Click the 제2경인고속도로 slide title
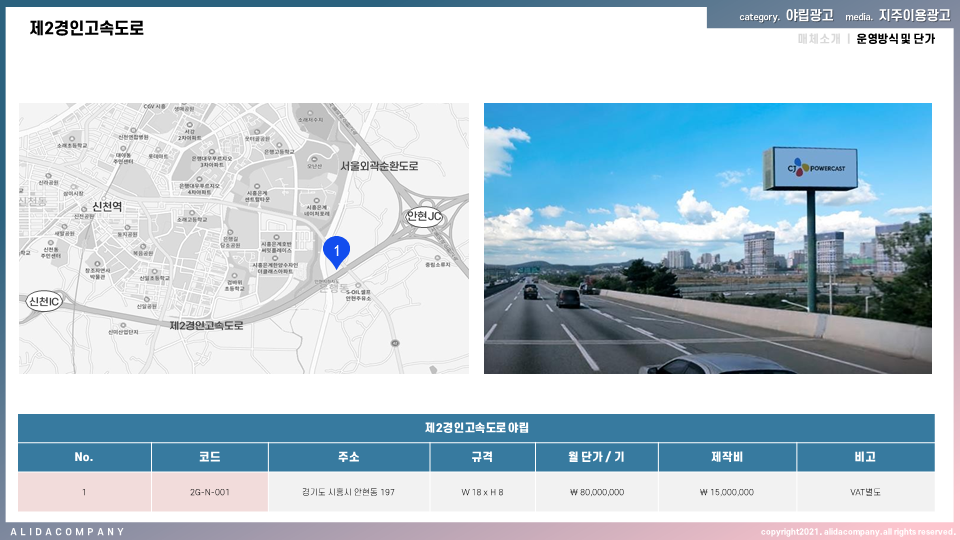Screen dimensions: 960x540 (87, 28)
